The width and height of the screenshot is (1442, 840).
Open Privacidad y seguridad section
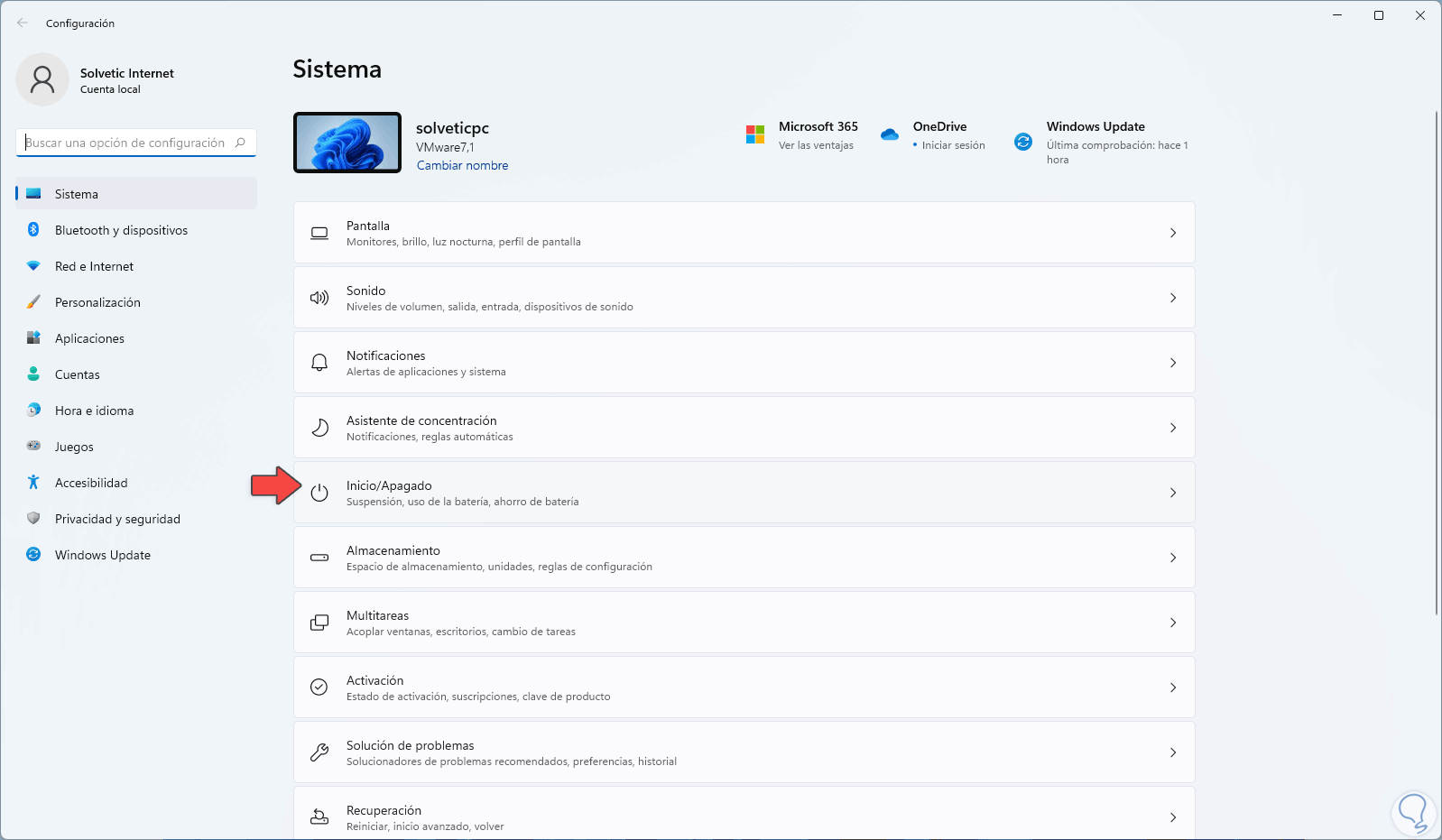coord(117,519)
